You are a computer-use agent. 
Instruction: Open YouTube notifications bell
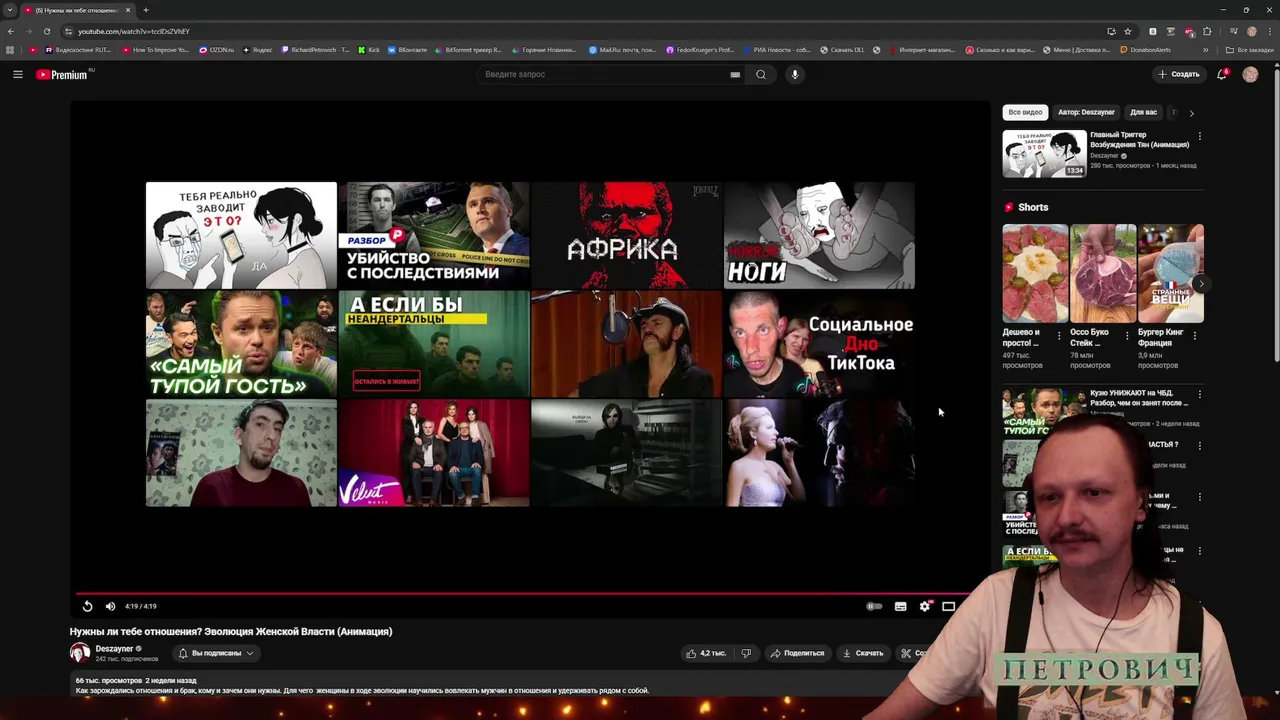click(1222, 74)
